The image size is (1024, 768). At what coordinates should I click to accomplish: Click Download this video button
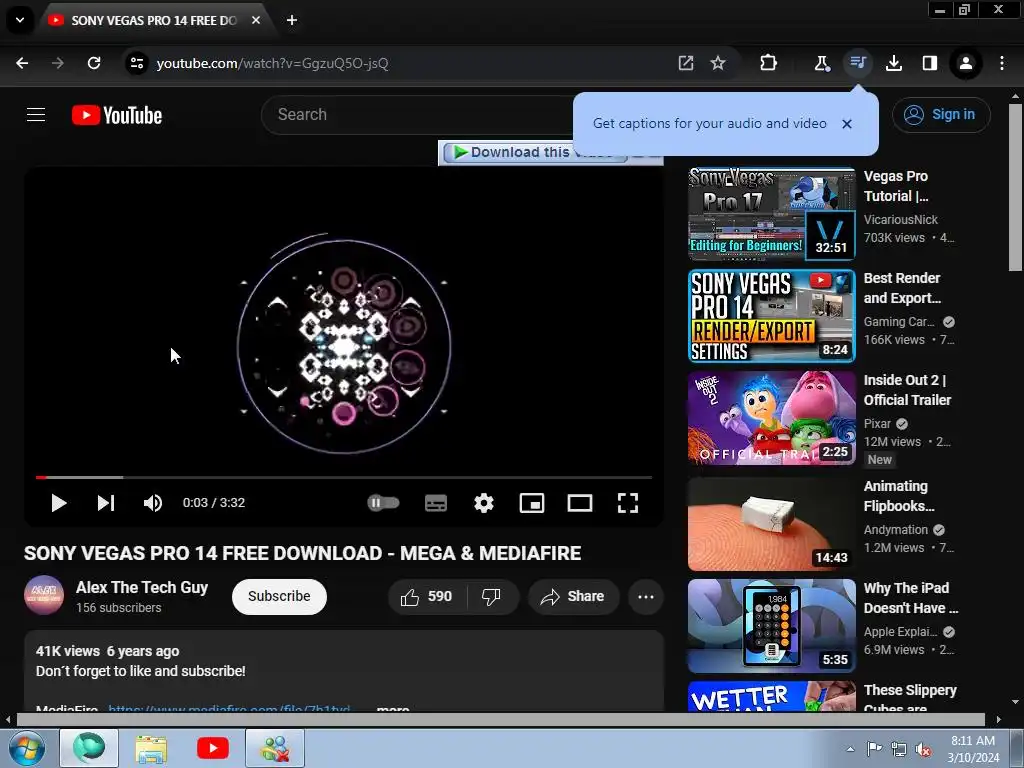point(534,152)
